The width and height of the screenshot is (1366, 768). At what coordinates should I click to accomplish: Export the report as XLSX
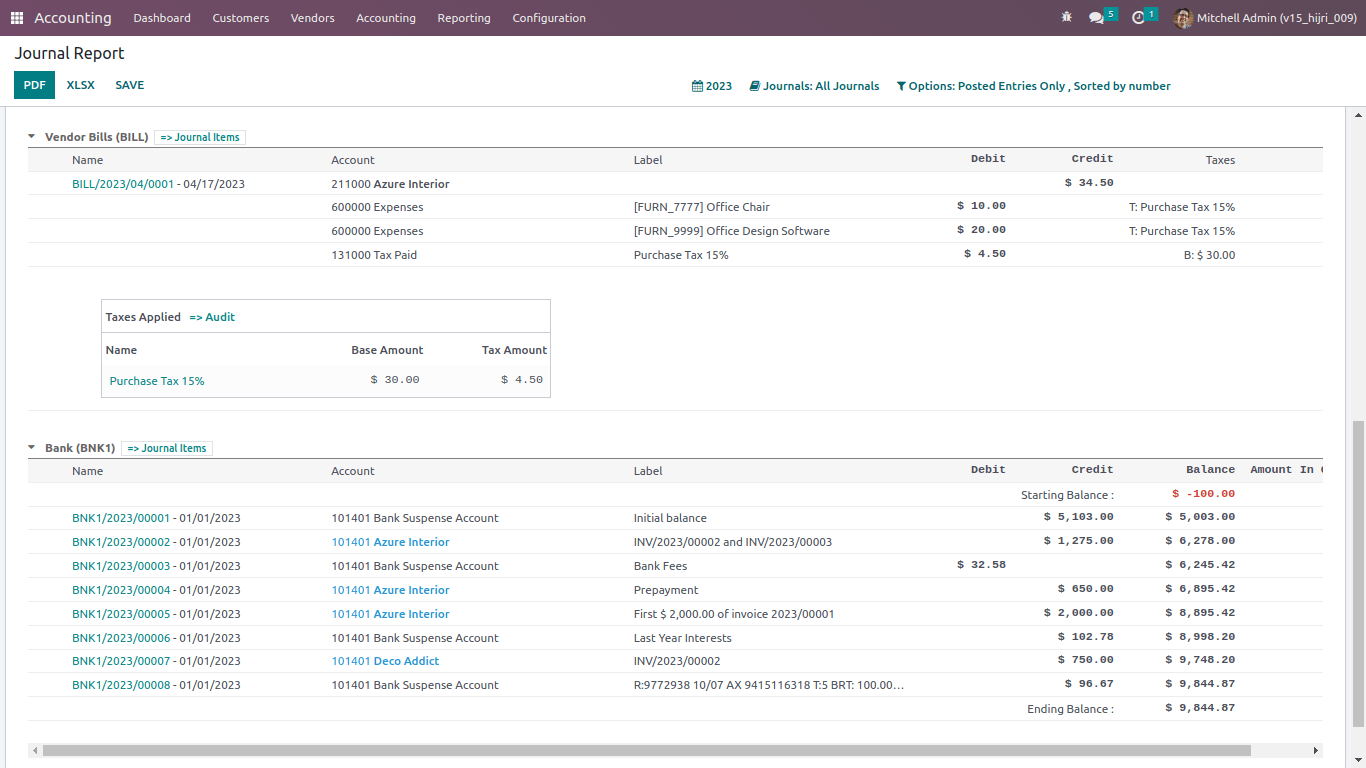[81, 85]
